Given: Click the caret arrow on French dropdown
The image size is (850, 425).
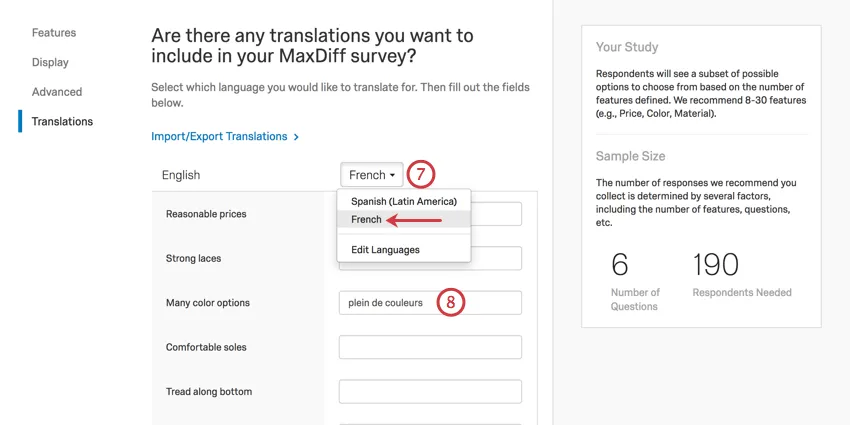Looking at the screenshot, I should tap(392, 175).
